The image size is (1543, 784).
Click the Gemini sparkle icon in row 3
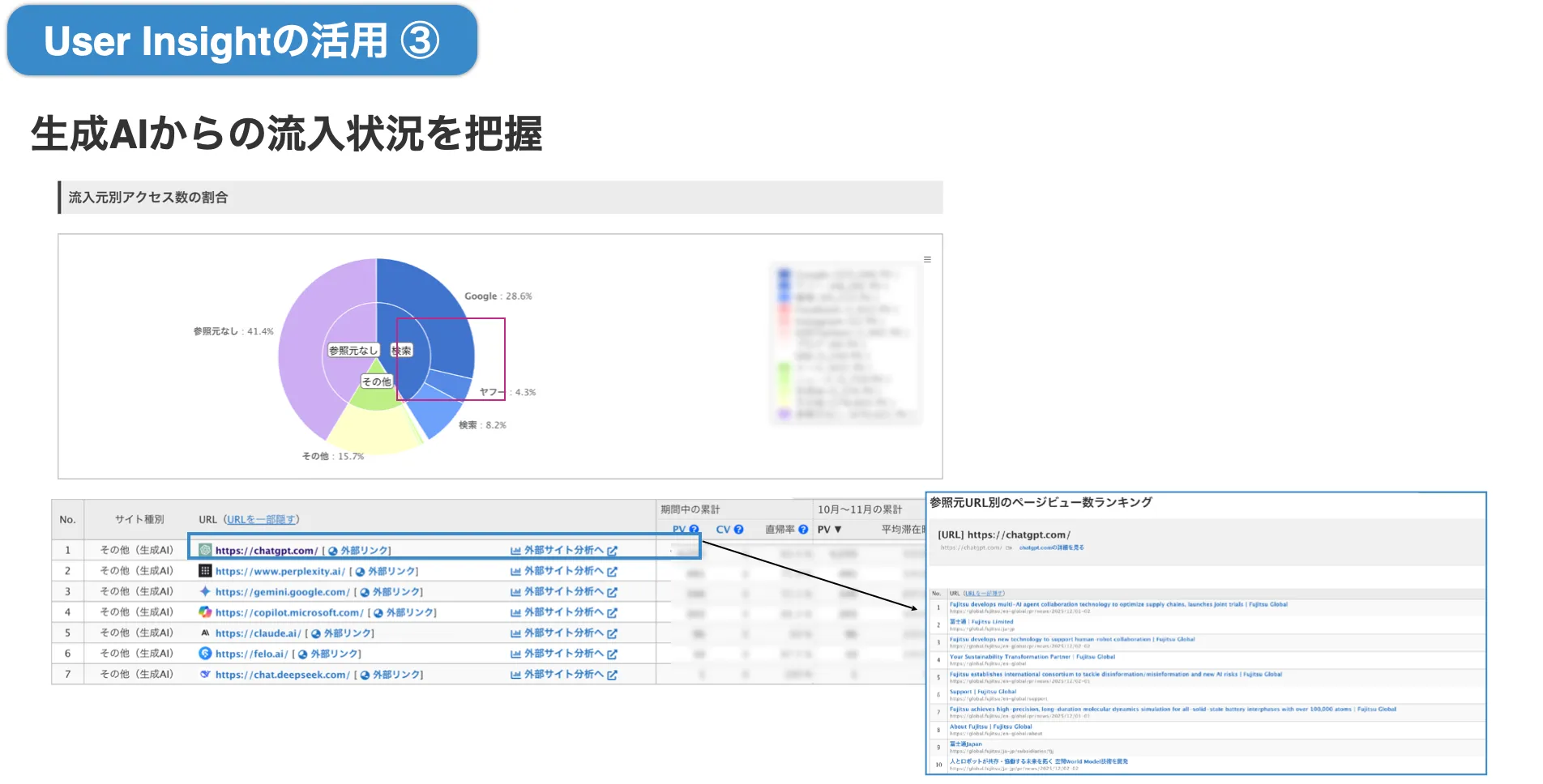(x=205, y=592)
